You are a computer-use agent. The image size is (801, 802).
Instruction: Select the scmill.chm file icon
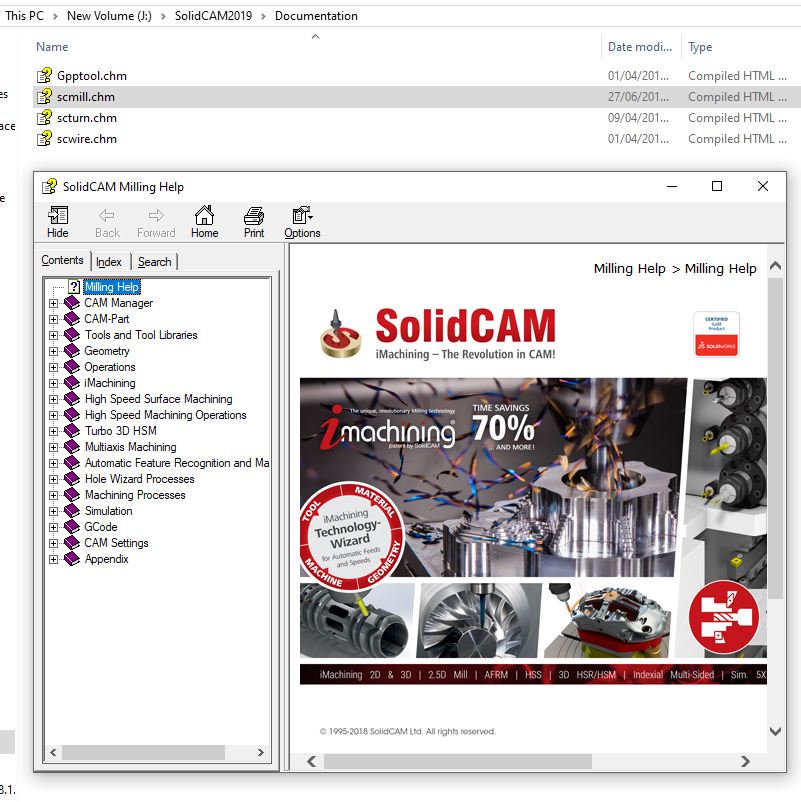[44, 97]
